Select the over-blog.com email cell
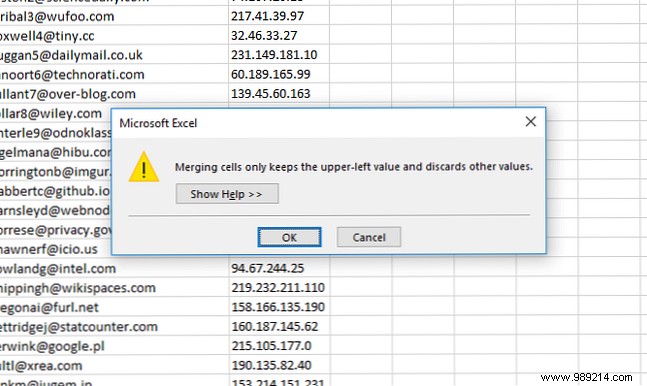This screenshot has width=647, height=386. pyautogui.click(x=114, y=93)
